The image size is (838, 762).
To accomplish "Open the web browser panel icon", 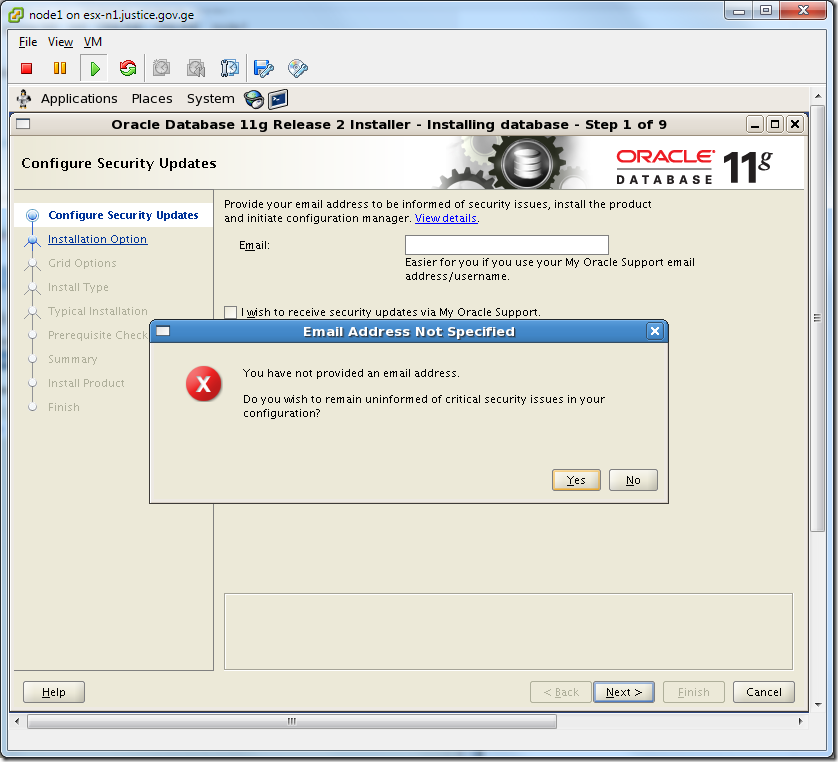I will click(x=253, y=98).
